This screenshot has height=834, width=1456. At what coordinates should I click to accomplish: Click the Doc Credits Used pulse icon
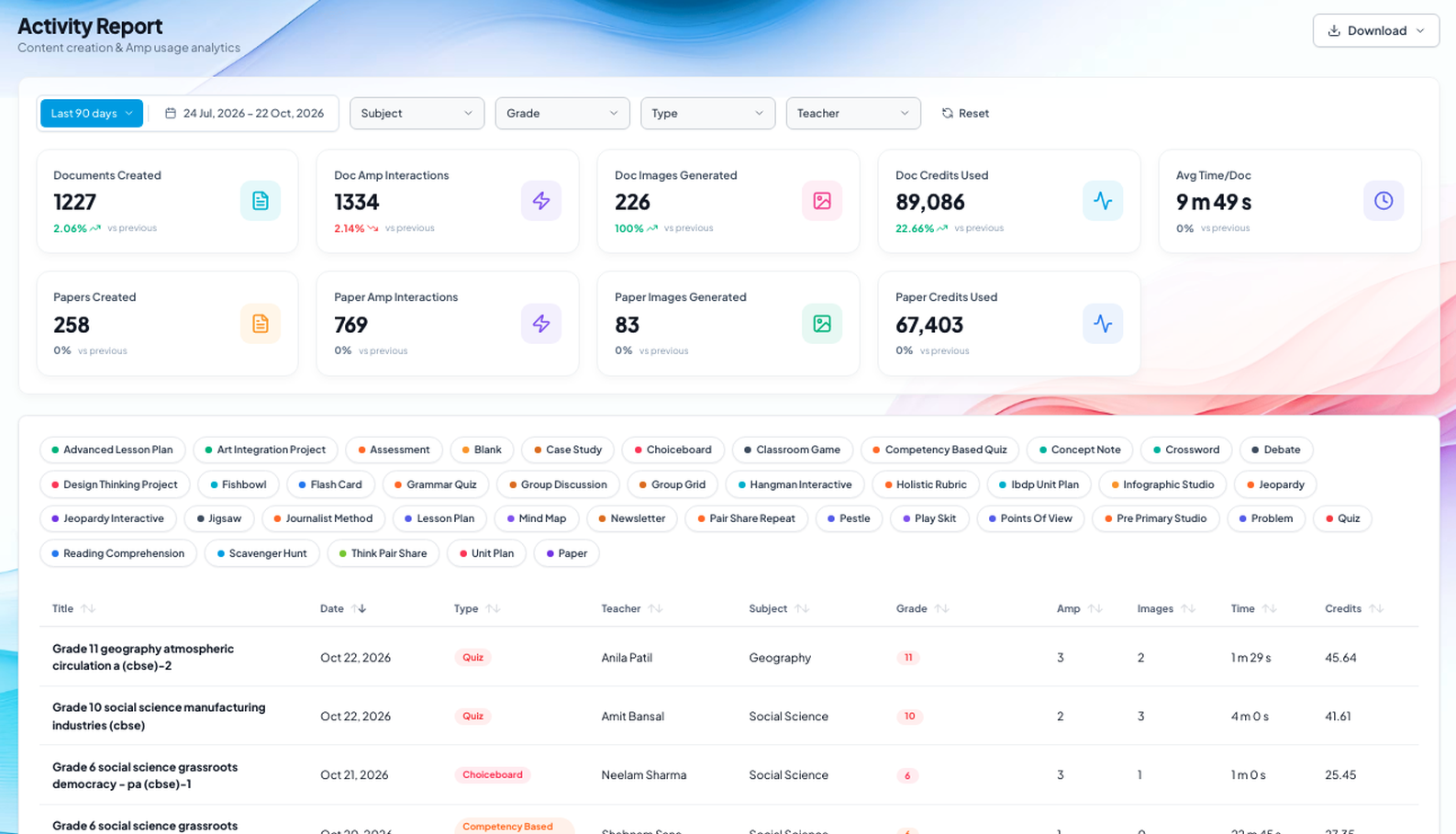click(1103, 201)
